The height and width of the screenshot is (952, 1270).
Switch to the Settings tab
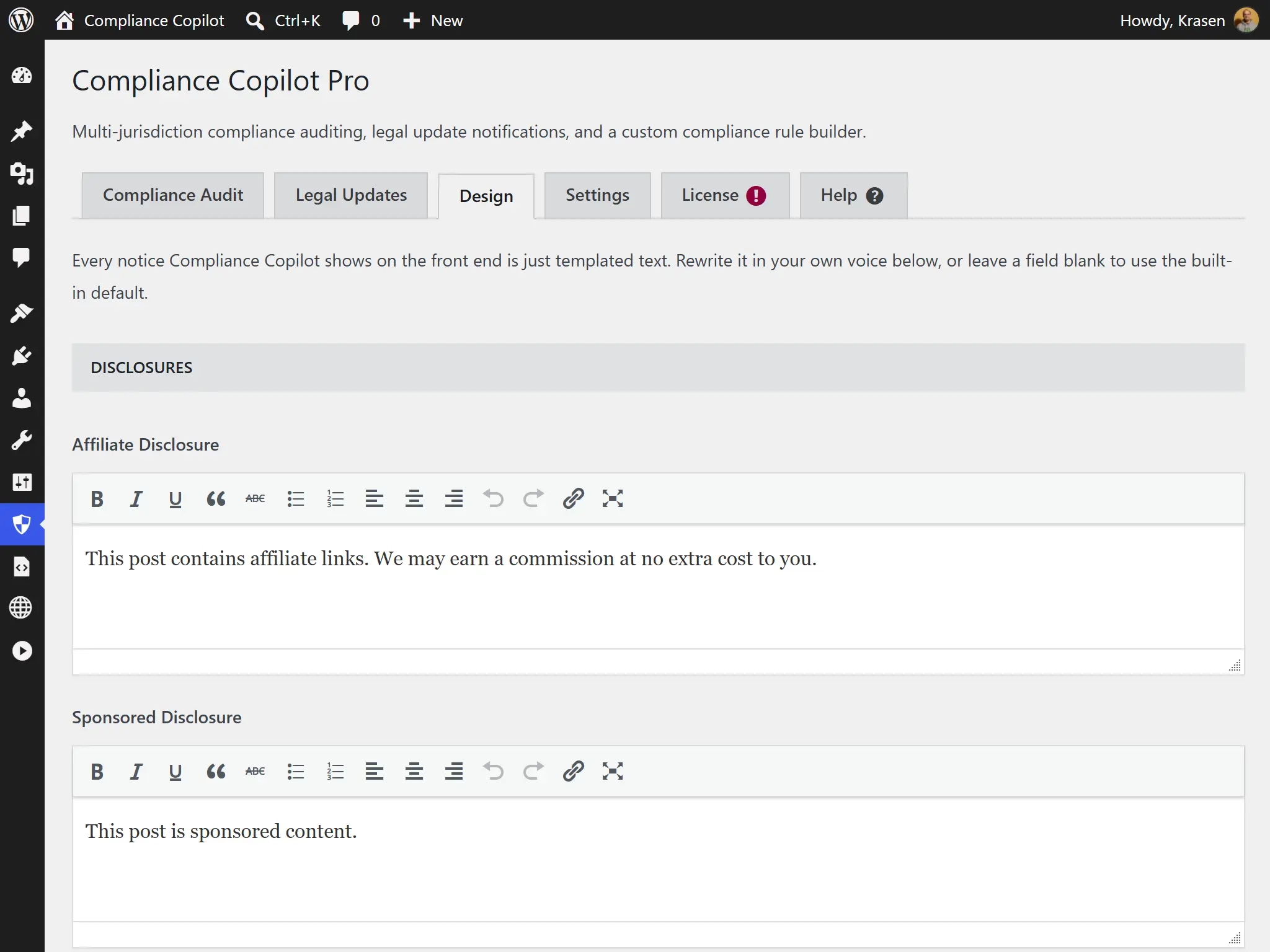(x=597, y=195)
